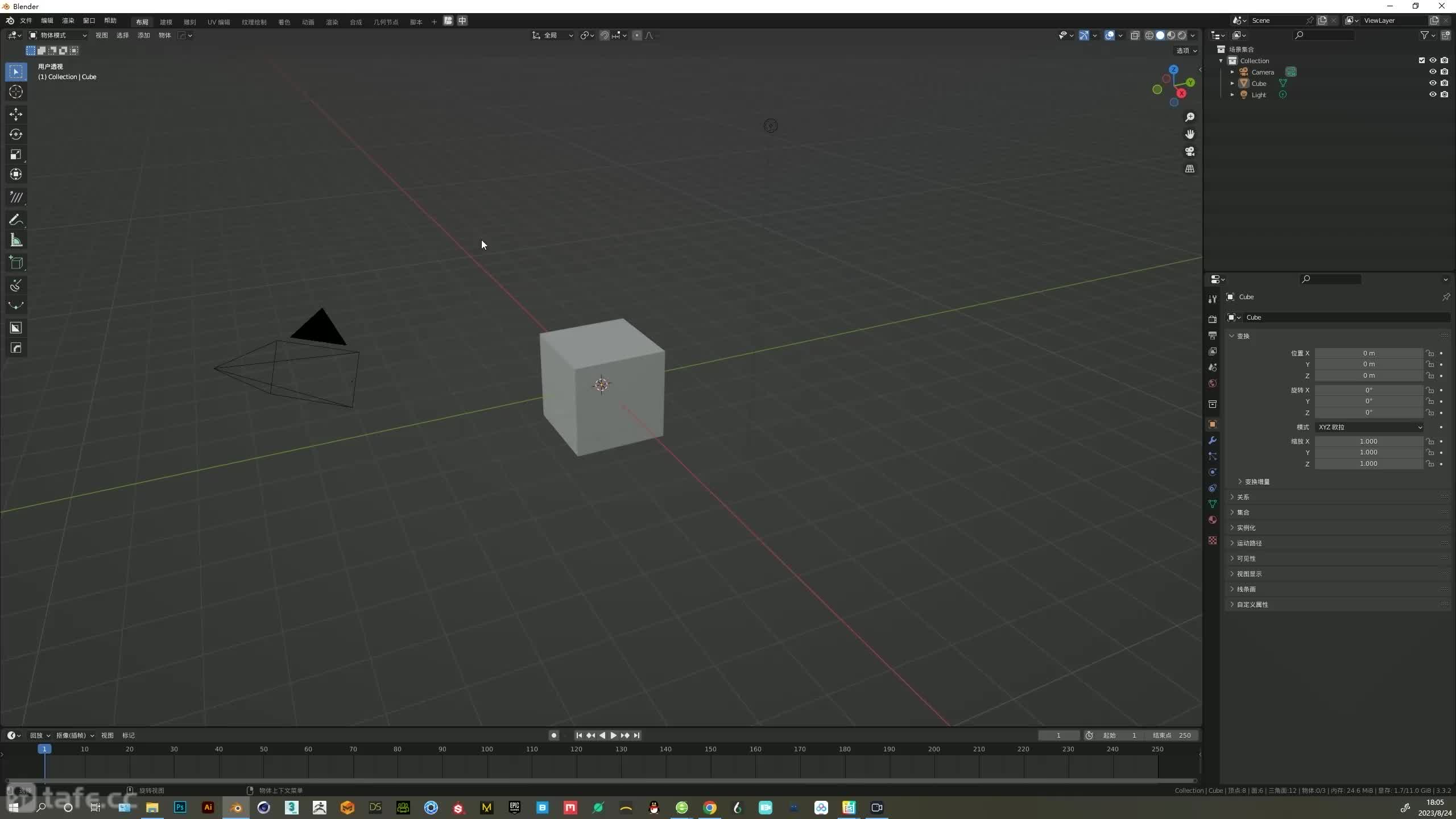Select the Cursor tool in toolbar
Image resolution: width=1456 pixels, height=819 pixels.
coord(15,91)
